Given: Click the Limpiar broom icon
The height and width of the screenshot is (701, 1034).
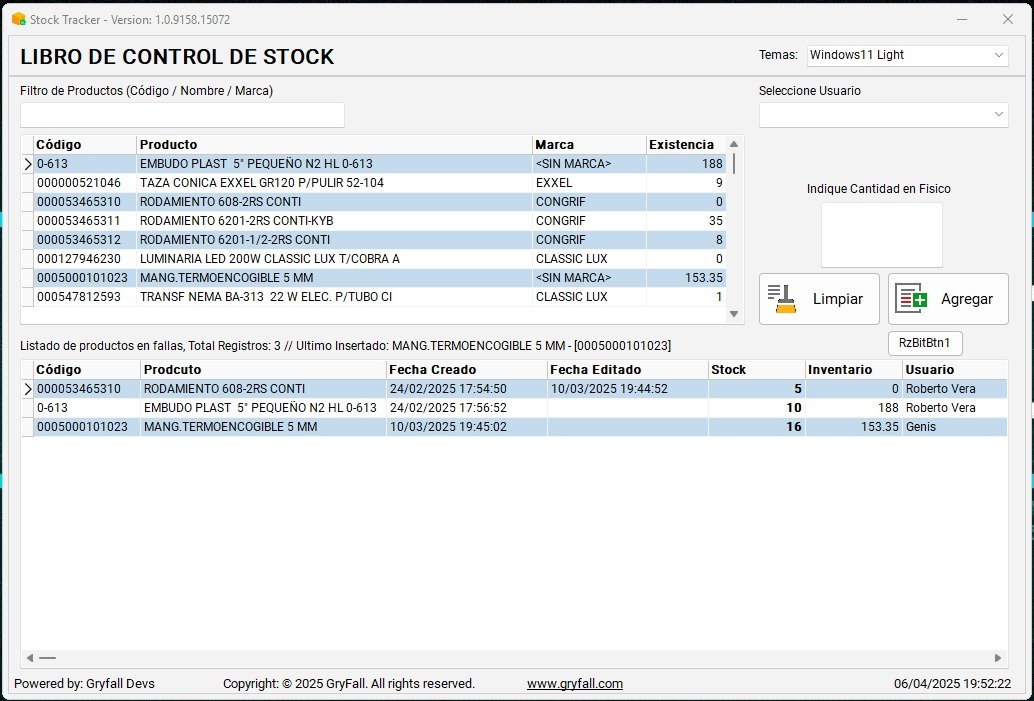Looking at the screenshot, I should (x=781, y=299).
